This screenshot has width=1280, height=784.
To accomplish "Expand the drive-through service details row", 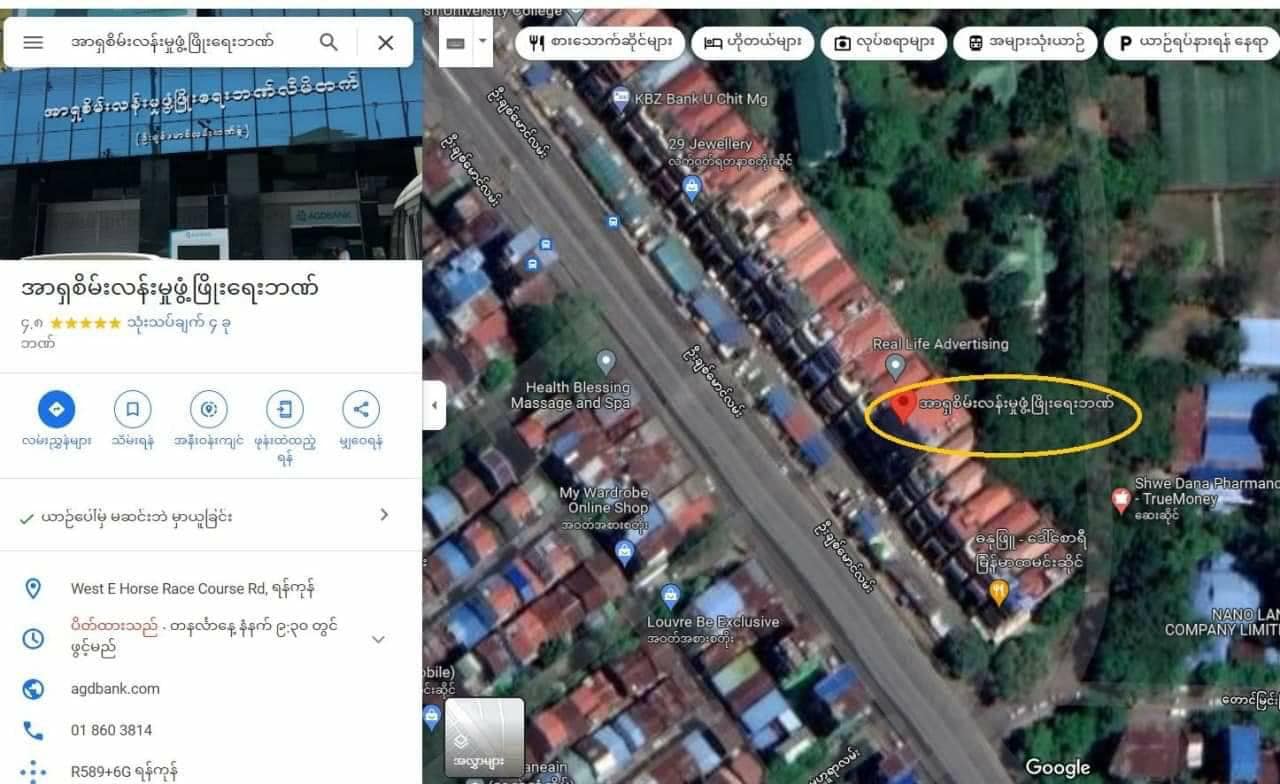I will point(211,516).
